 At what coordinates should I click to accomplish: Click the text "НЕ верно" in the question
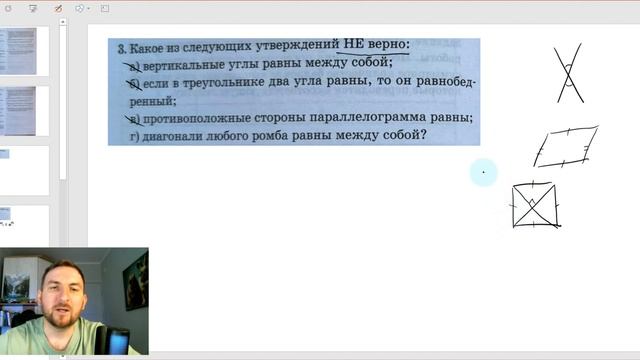click(x=376, y=44)
